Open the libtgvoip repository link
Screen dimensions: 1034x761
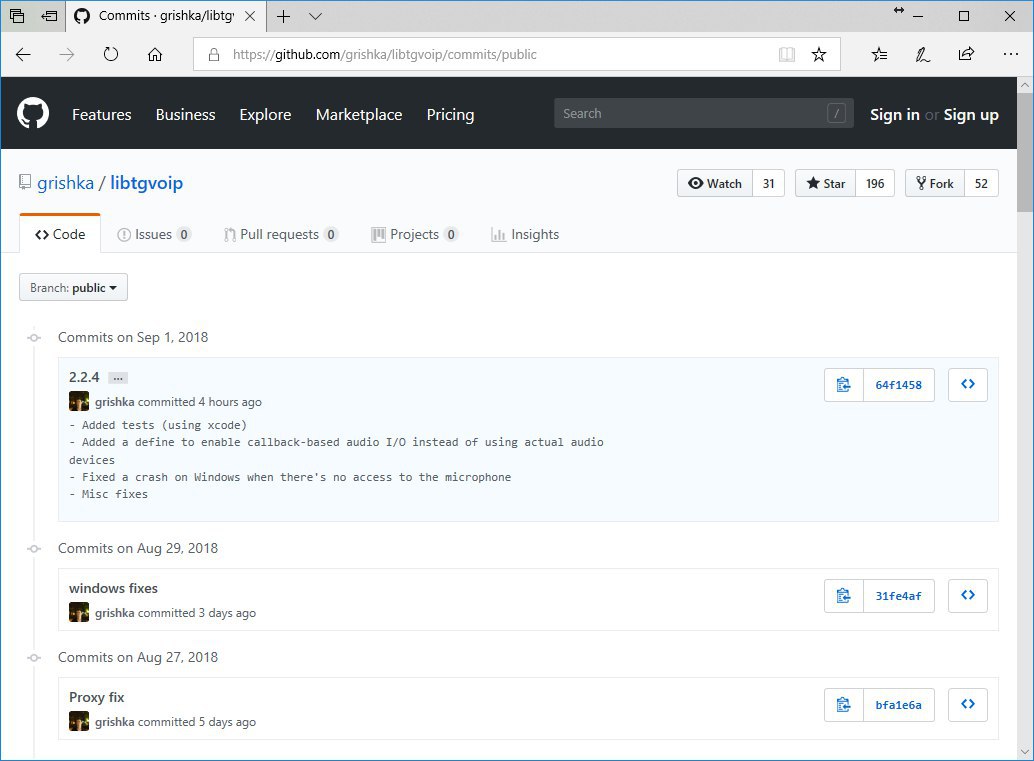[x=146, y=183]
